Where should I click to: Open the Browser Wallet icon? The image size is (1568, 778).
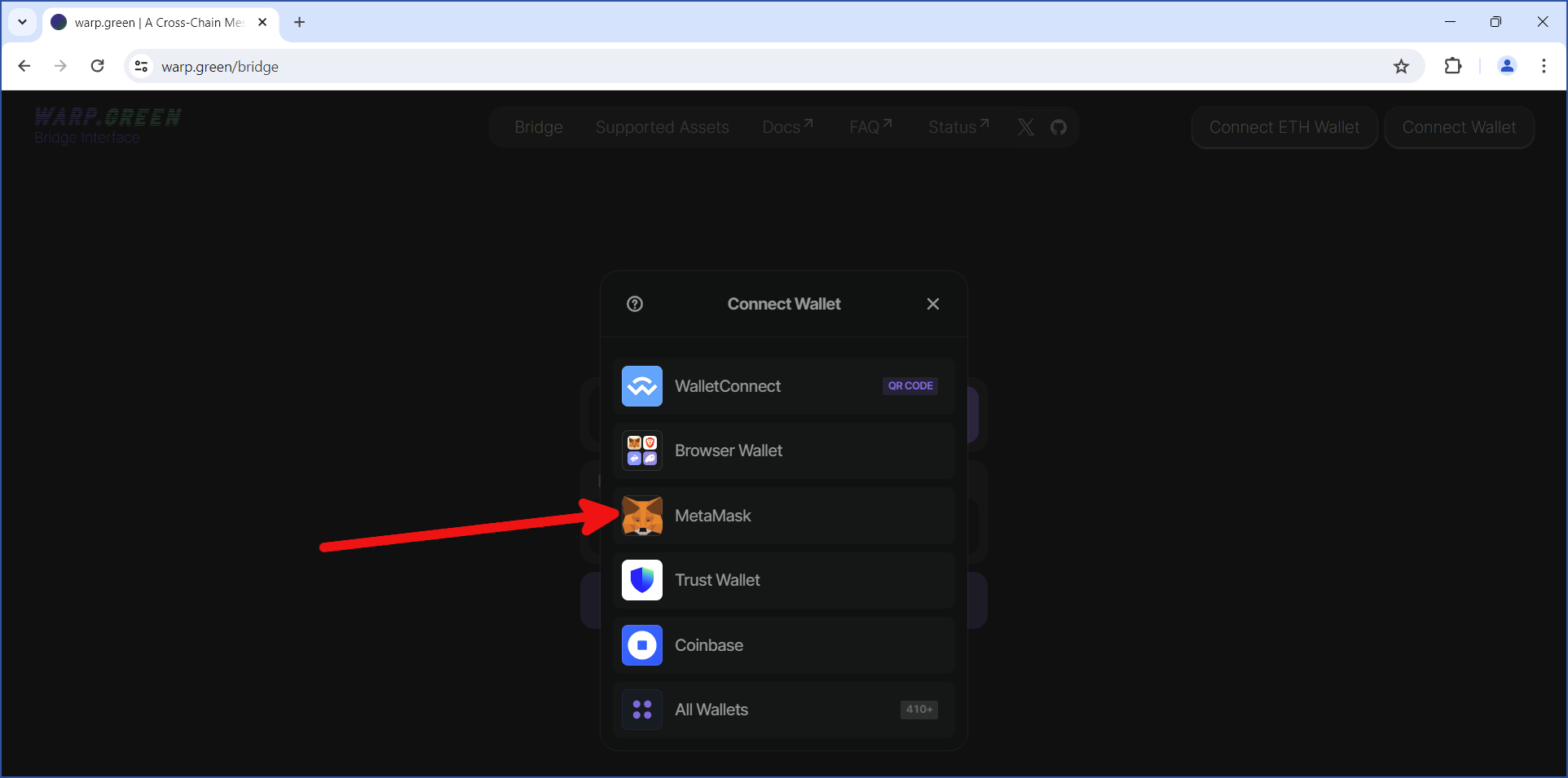click(642, 451)
